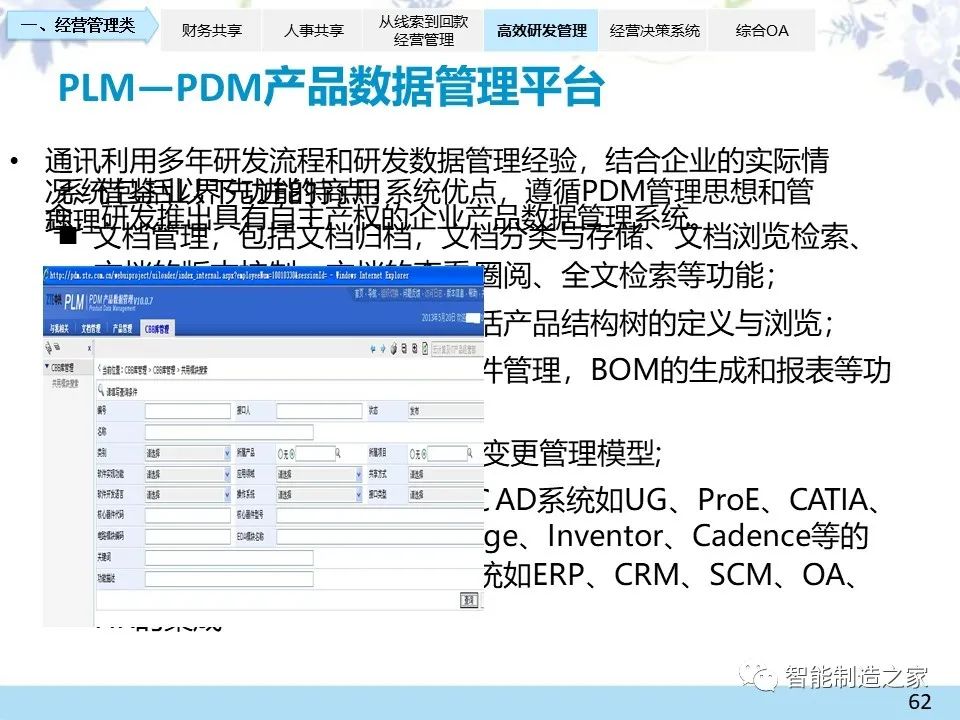The width and height of the screenshot is (960, 720).
Task: Open the 人事共享 slide tab
Action: click(313, 31)
